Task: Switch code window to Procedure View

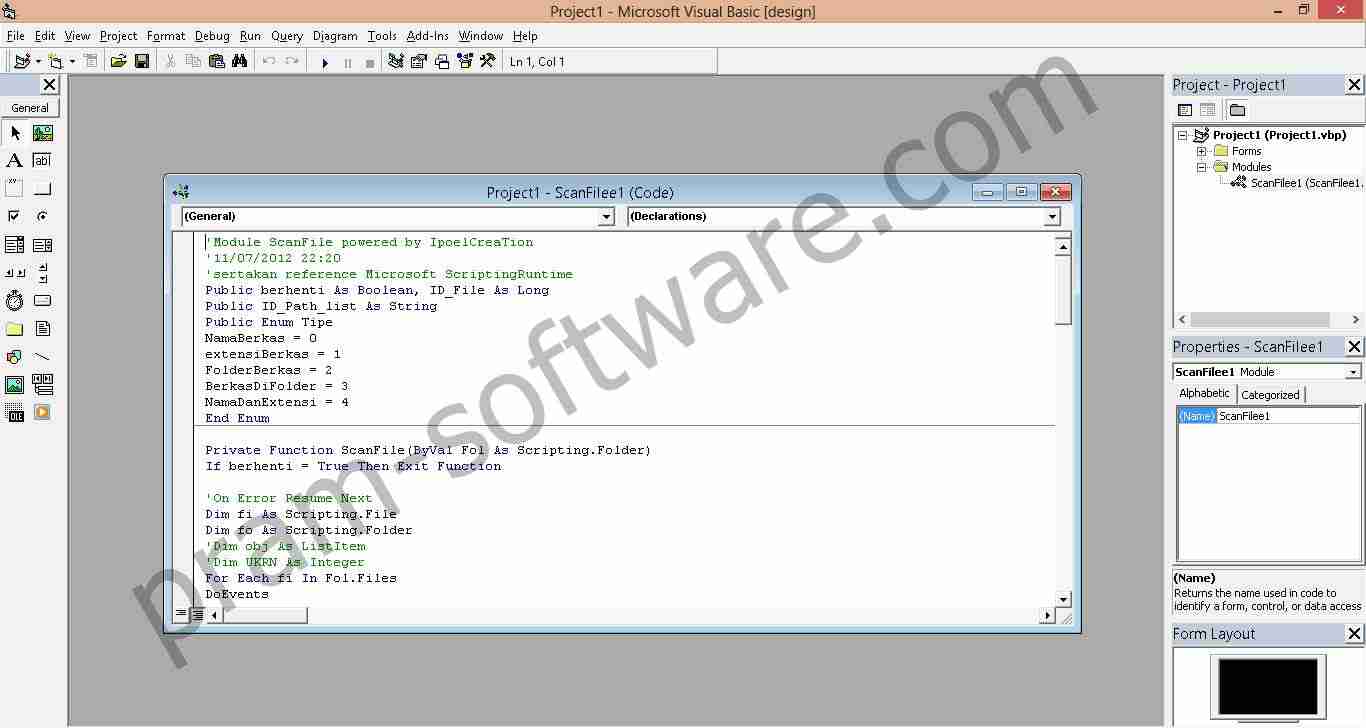Action: pyautogui.click(x=181, y=614)
